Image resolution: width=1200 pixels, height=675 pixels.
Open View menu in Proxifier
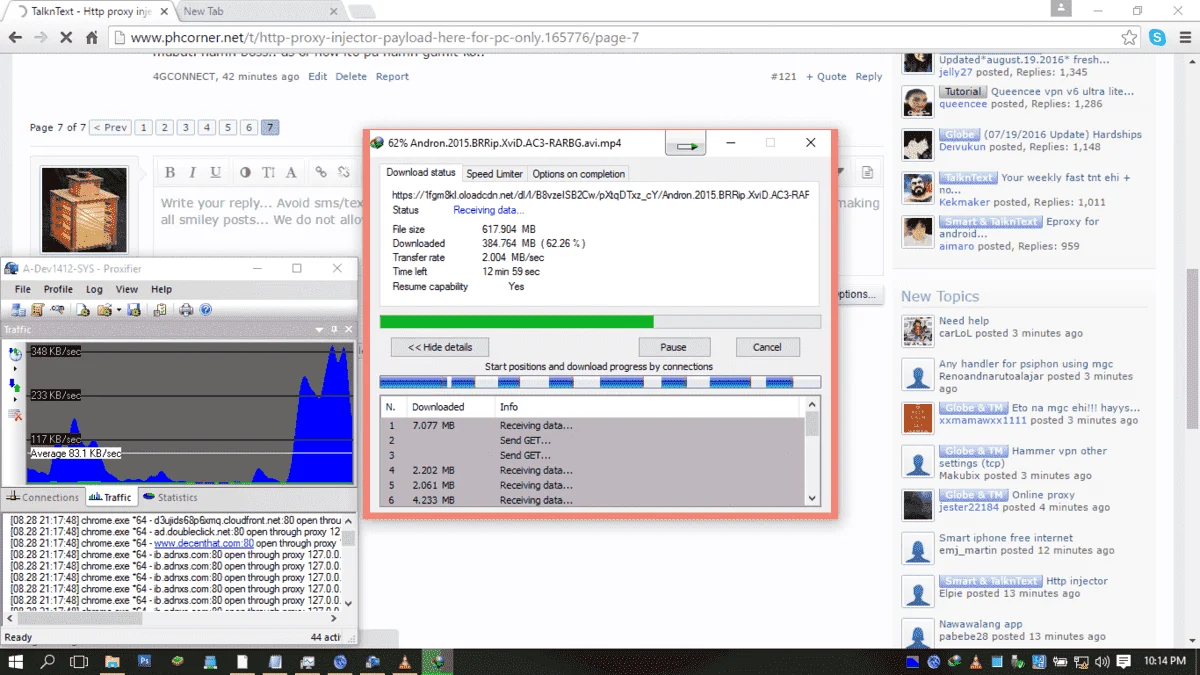coord(127,289)
